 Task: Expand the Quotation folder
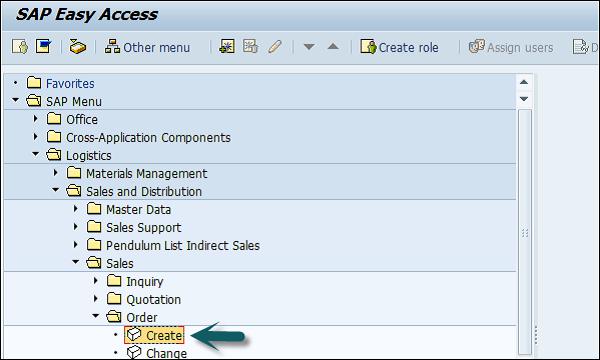96,298
